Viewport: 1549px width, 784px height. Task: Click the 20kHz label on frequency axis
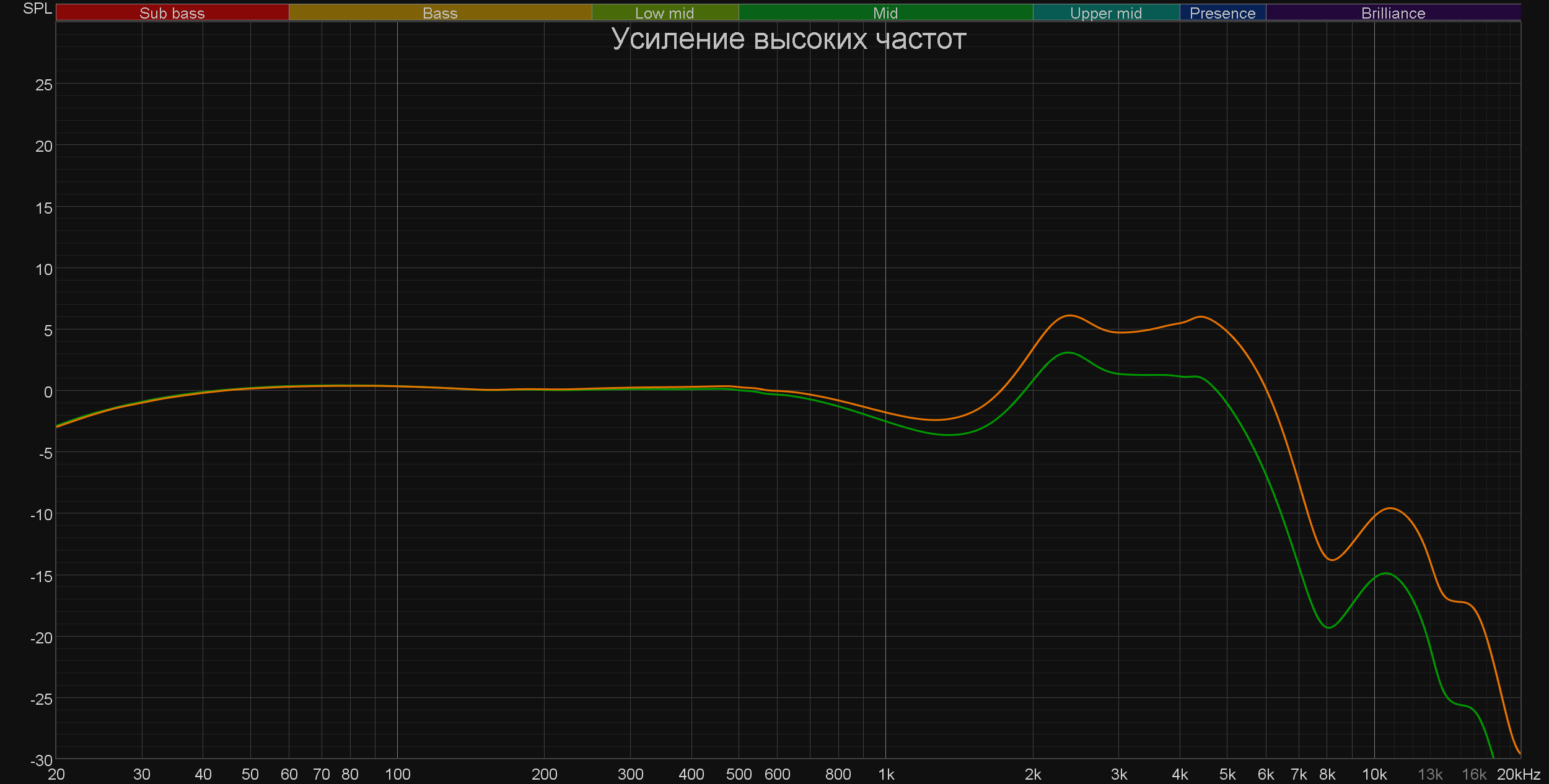[x=1518, y=774]
